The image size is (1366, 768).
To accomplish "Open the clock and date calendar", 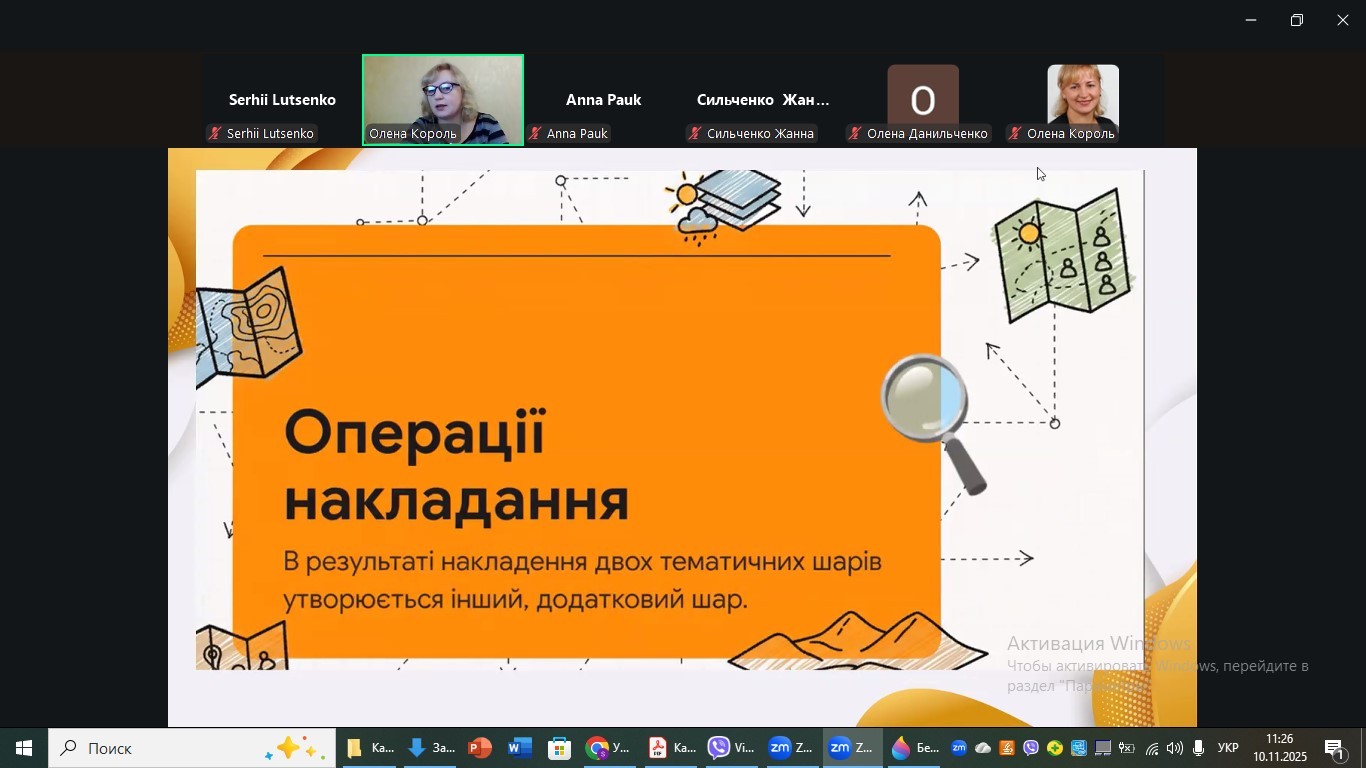I will [1279, 748].
